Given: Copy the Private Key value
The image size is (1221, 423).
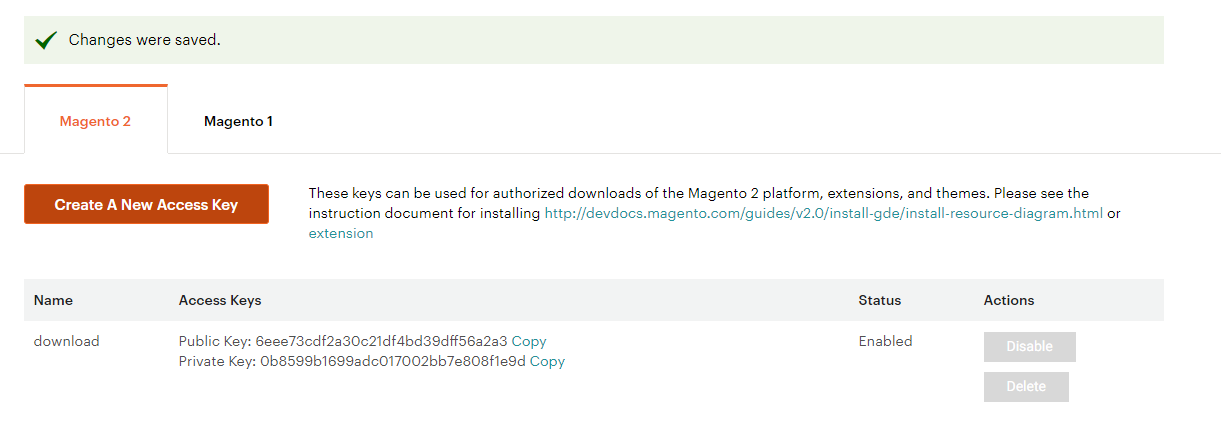Looking at the screenshot, I should 547,361.
